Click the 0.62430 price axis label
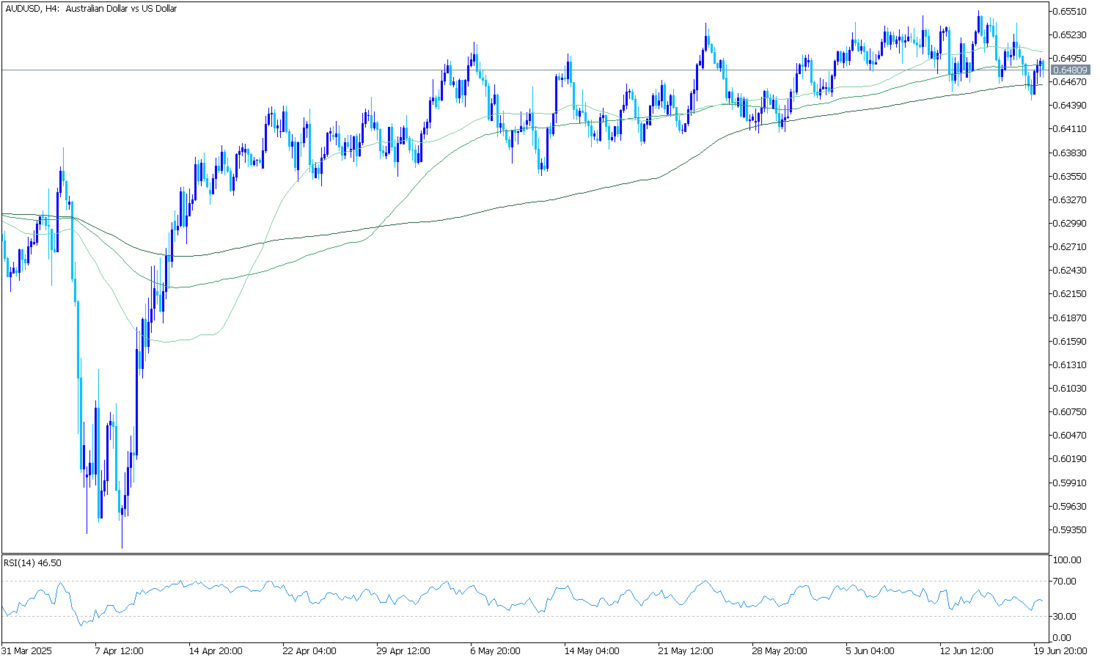The image size is (1100, 660). 1071,271
